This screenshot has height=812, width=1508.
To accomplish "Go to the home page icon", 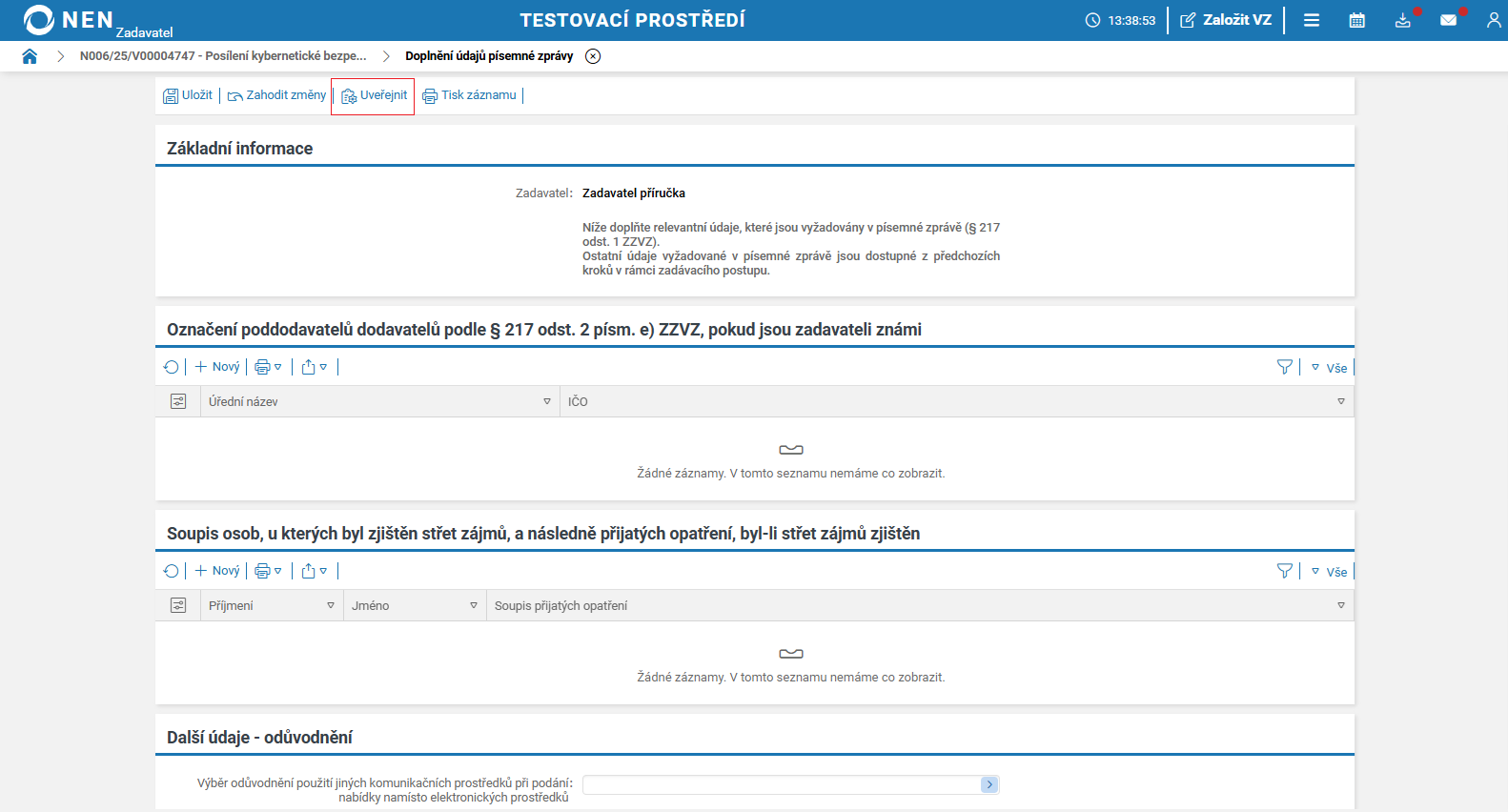I will (30, 56).
